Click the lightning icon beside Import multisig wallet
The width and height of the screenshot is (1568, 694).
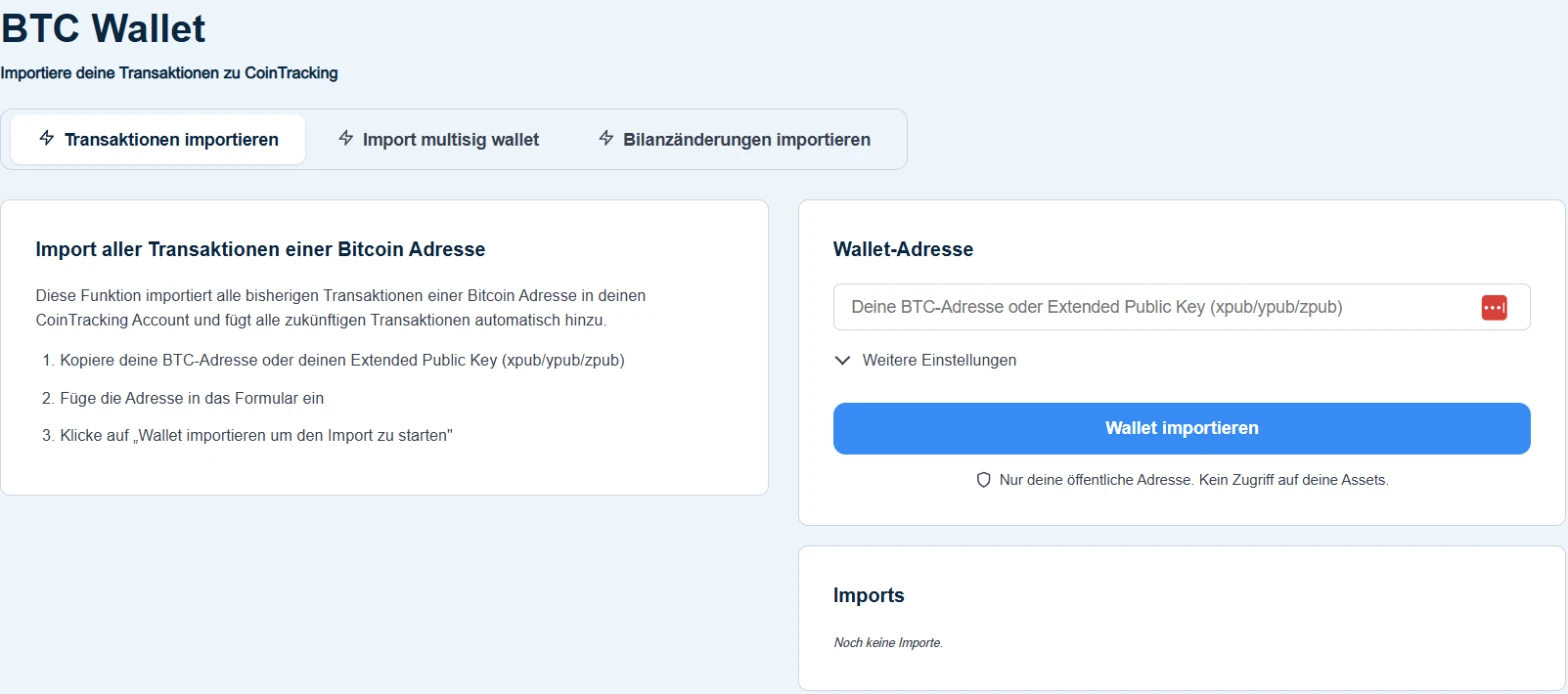click(346, 138)
